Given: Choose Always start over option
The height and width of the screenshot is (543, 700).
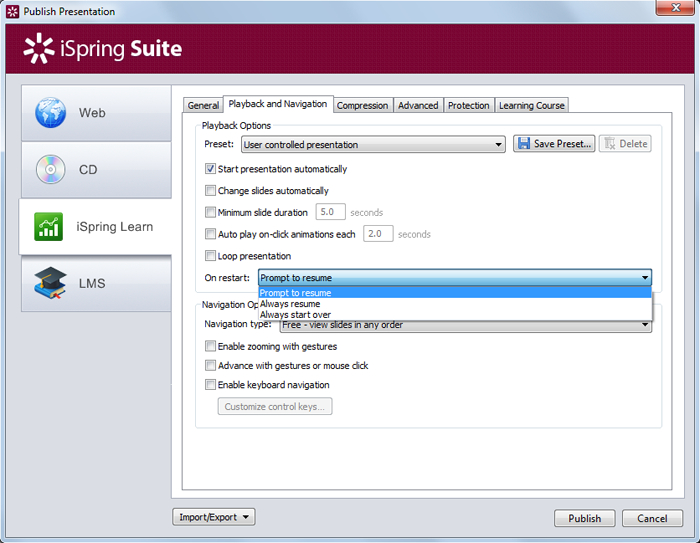Looking at the screenshot, I should pos(454,314).
